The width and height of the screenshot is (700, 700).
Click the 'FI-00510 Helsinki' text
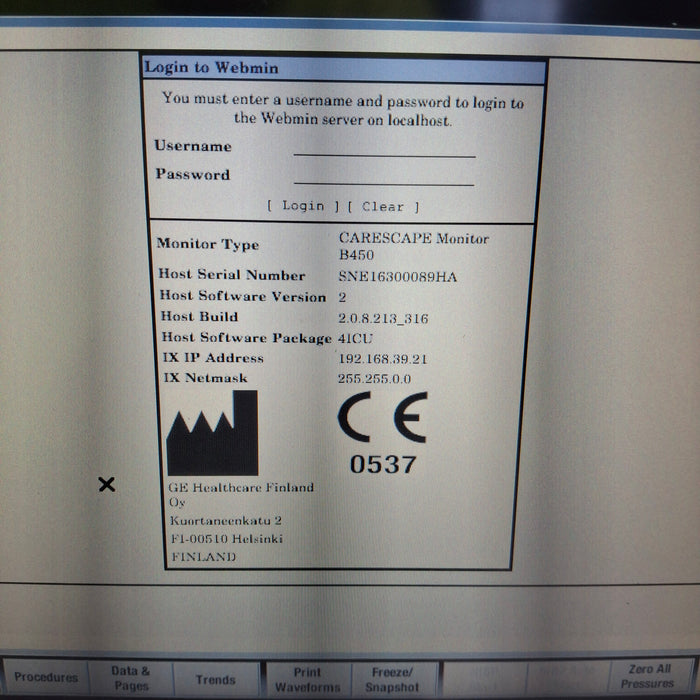coord(227,539)
